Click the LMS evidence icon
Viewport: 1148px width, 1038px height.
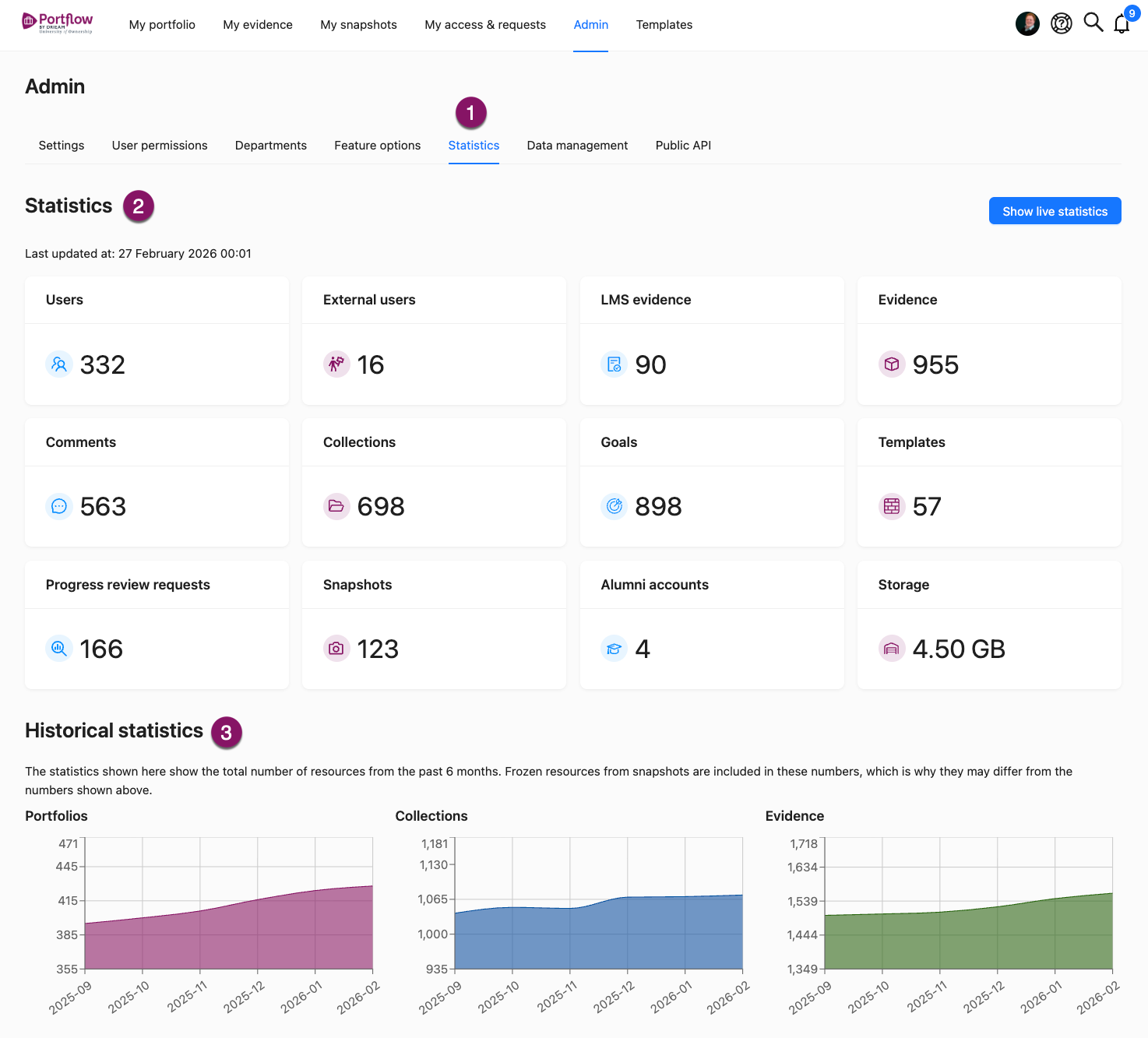(614, 364)
